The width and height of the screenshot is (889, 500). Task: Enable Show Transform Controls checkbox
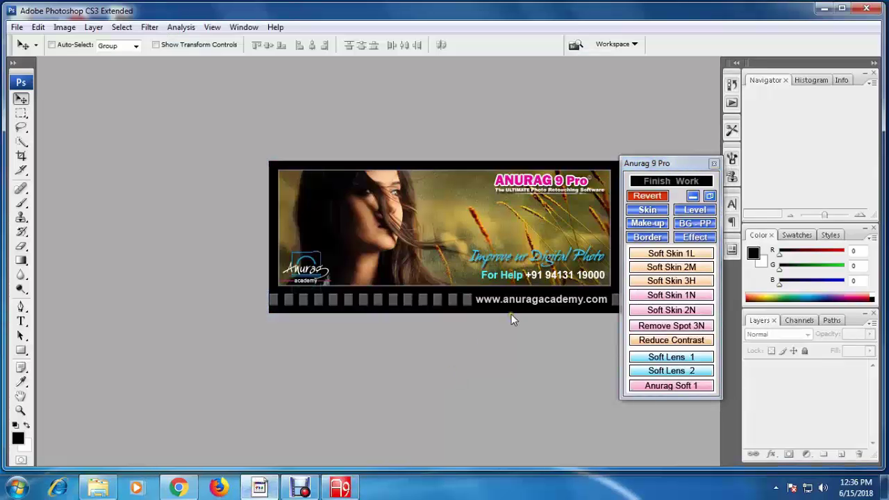click(155, 45)
